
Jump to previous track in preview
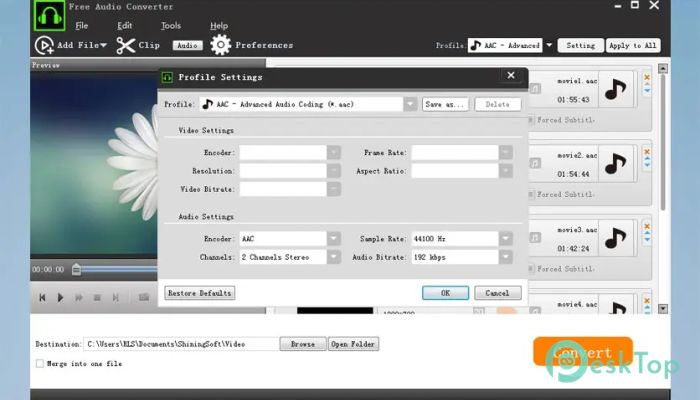tap(42, 297)
